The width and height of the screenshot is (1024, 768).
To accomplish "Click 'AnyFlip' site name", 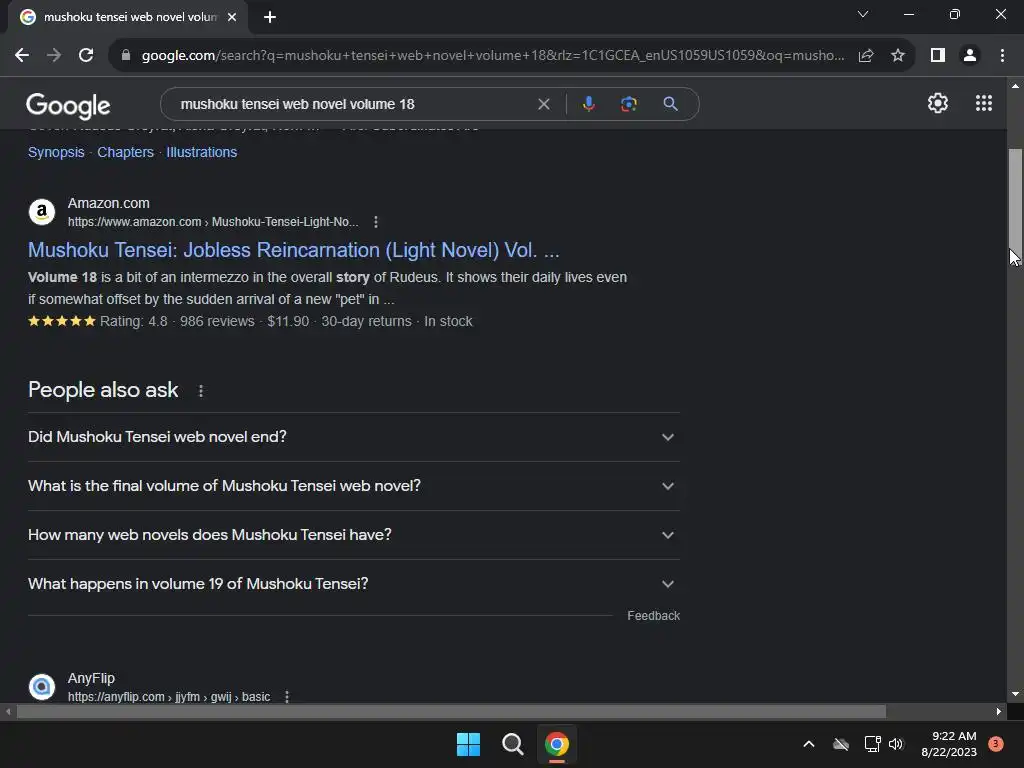I will (91, 678).
